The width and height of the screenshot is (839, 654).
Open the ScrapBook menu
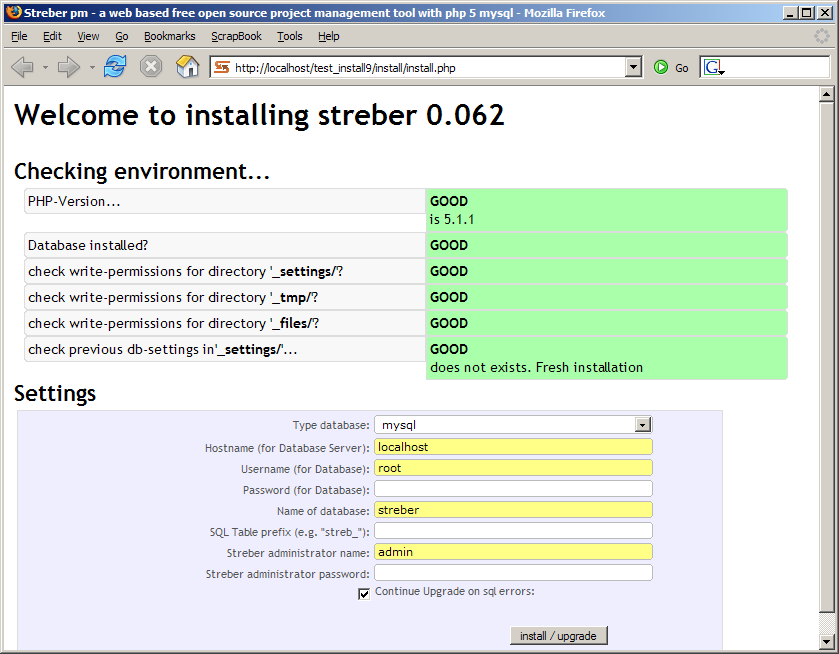click(x=236, y=36)
